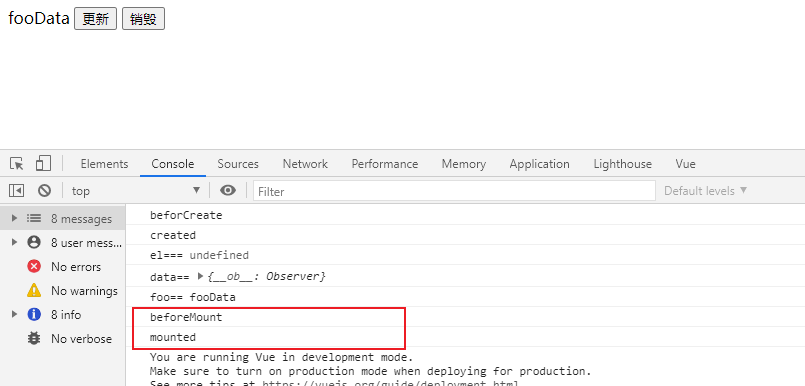Click the {__ob__: Observer} object text

pos(266,276)
